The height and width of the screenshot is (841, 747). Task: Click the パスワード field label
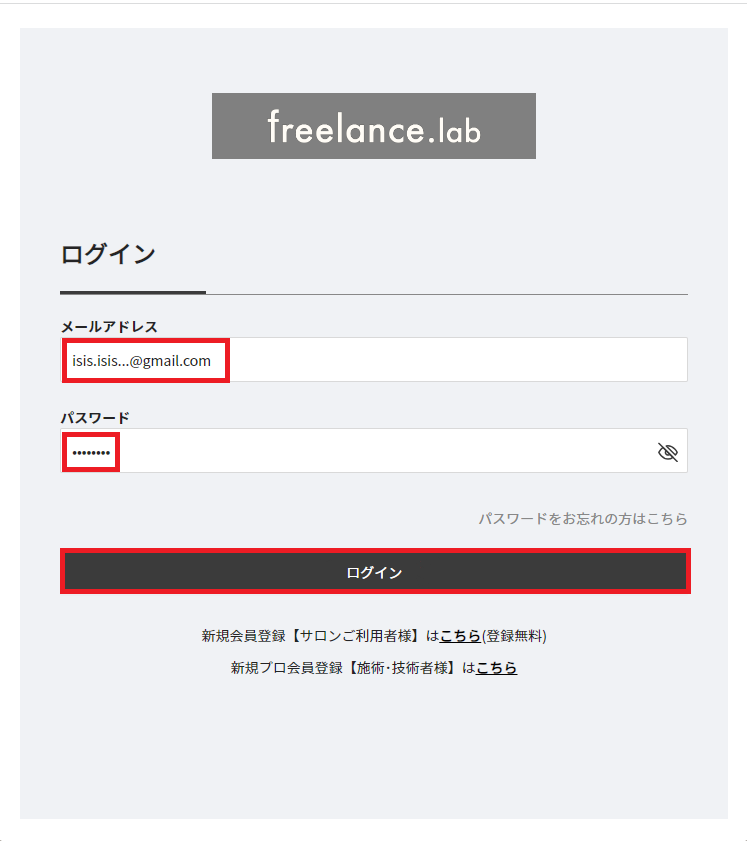tap(95, 418)
